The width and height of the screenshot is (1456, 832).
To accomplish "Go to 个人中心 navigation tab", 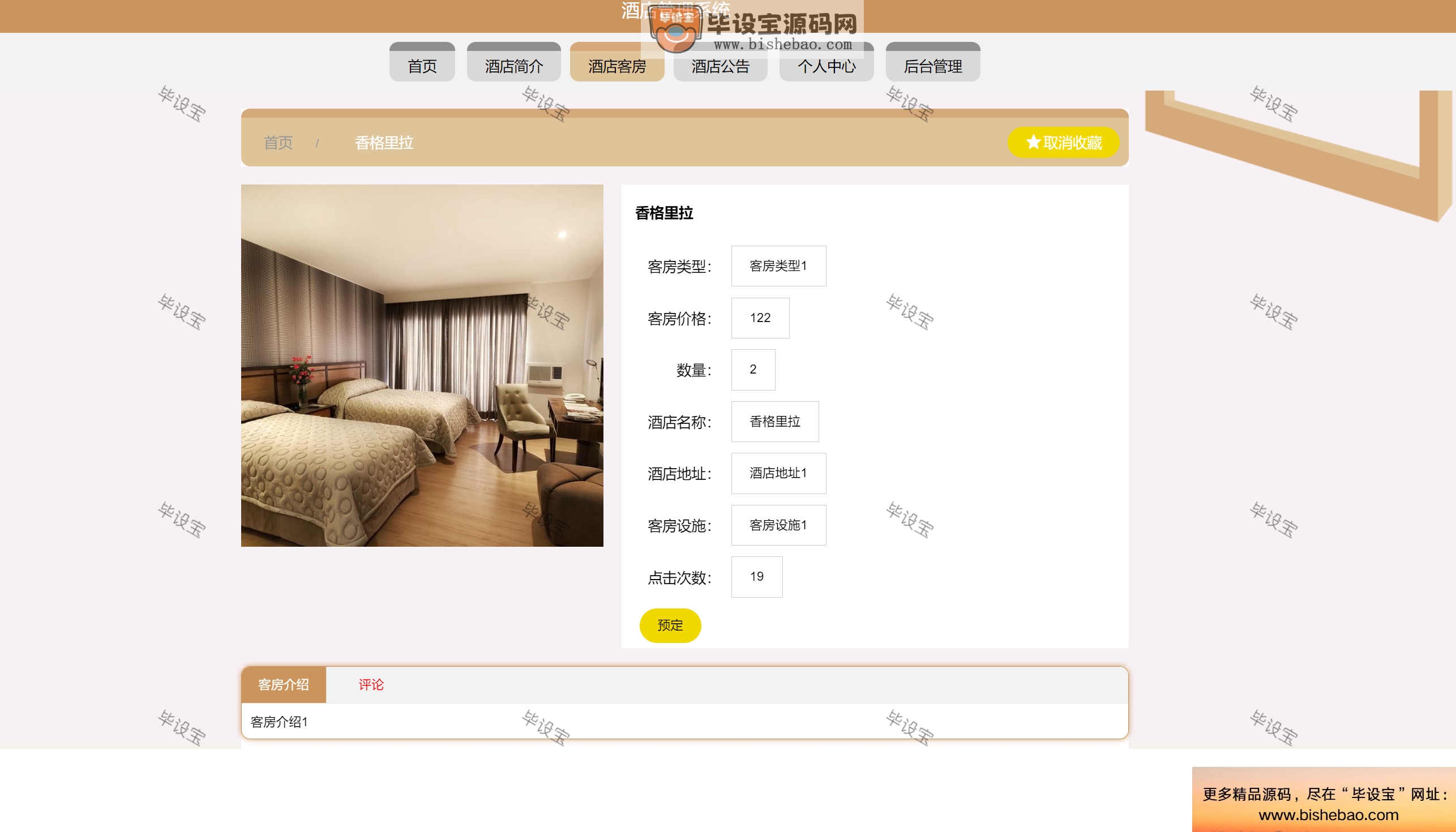I will click(x=827, y=62).
